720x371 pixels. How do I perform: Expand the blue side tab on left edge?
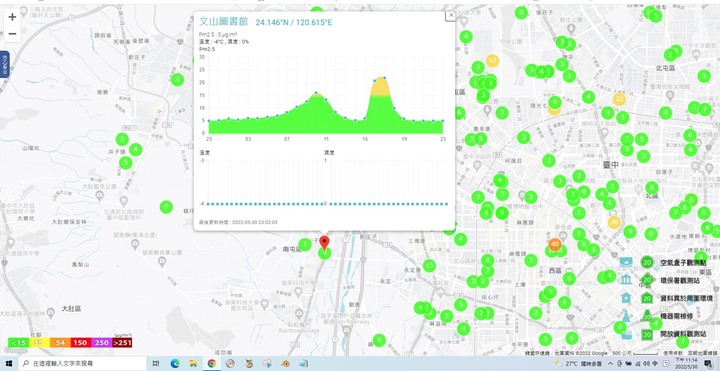[4, 64]
